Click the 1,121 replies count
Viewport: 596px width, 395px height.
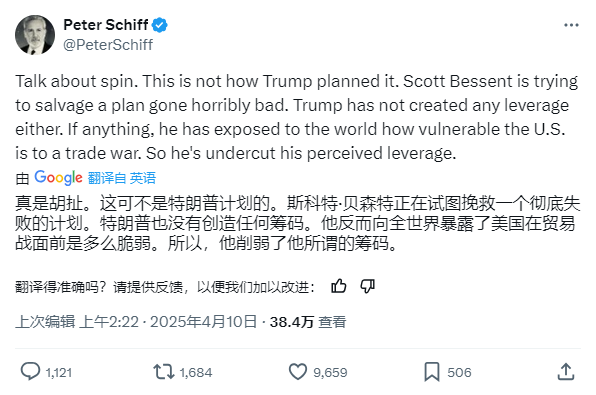59,373
